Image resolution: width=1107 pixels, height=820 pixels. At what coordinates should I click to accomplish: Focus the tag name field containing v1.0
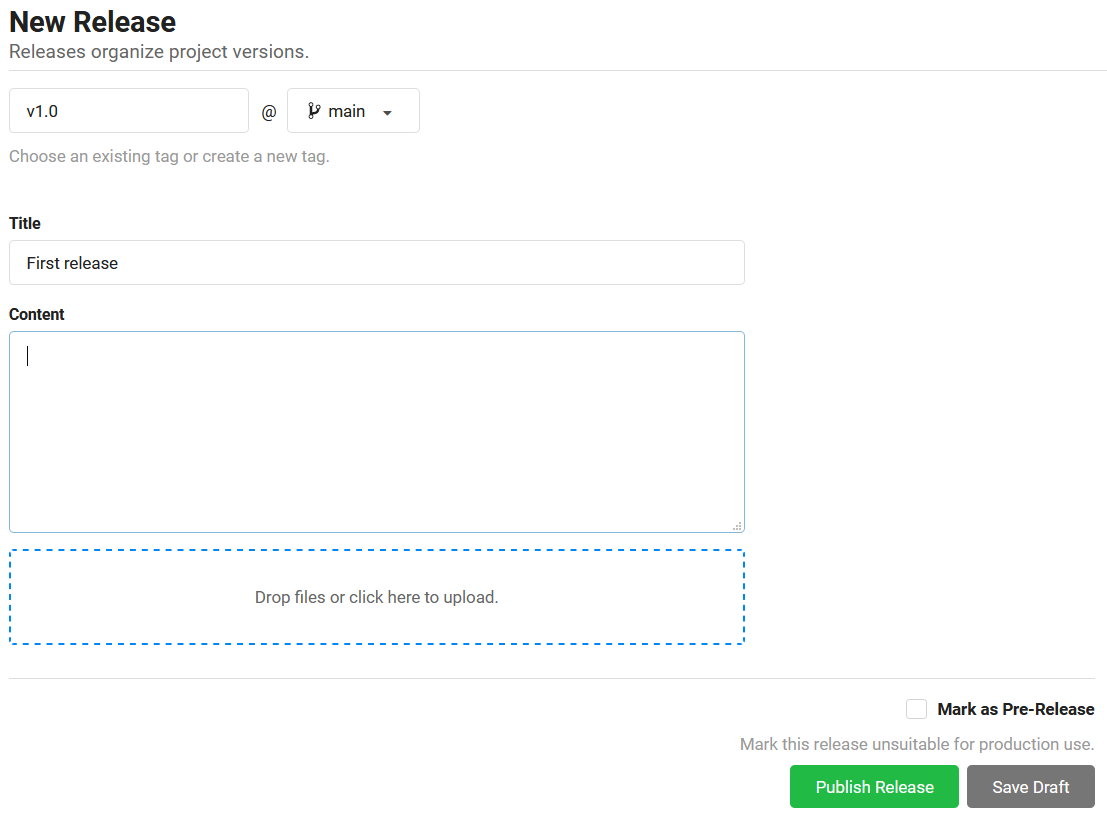(129, 111)
